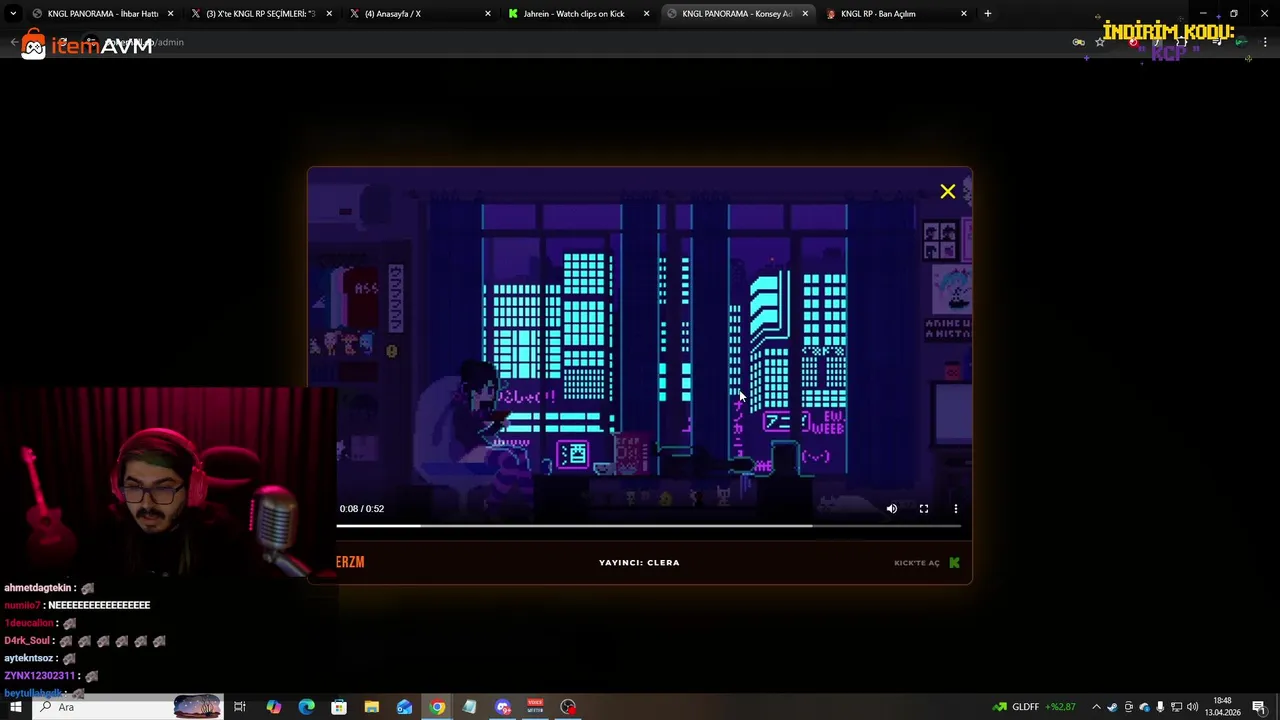Open network settings from the tray
The height and width of the screenshot is (720, 1280).
click(x=1176, y=707)
